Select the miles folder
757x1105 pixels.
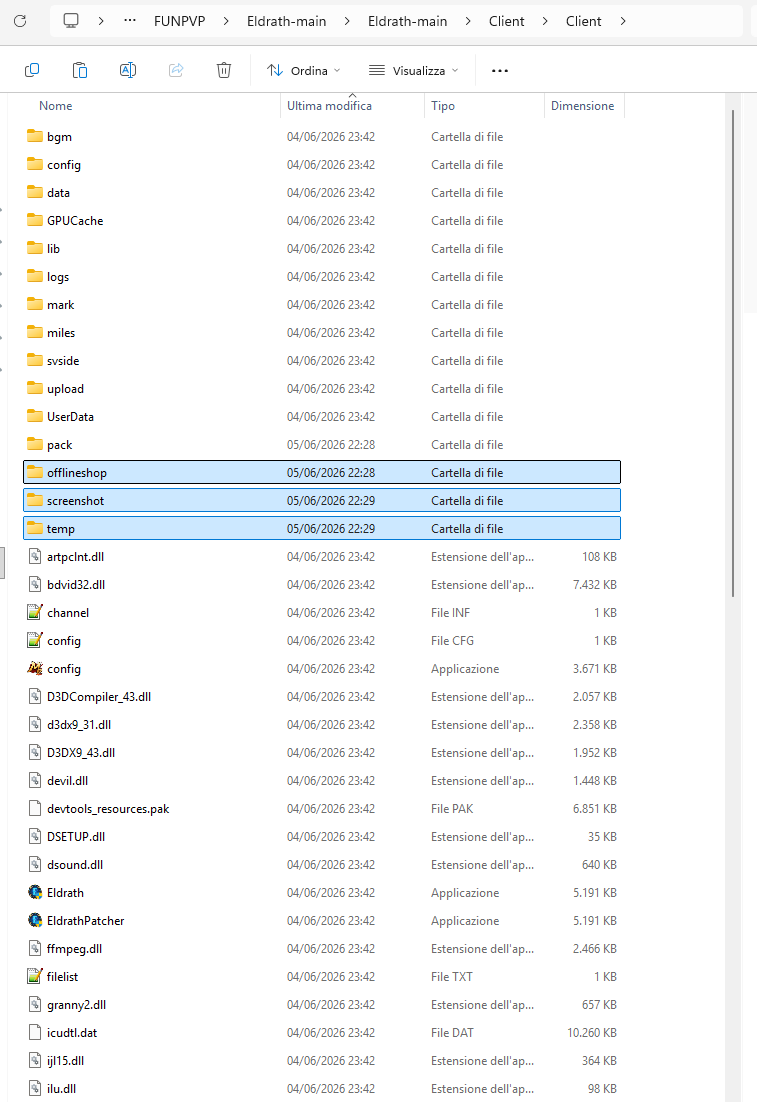(322, 333)
